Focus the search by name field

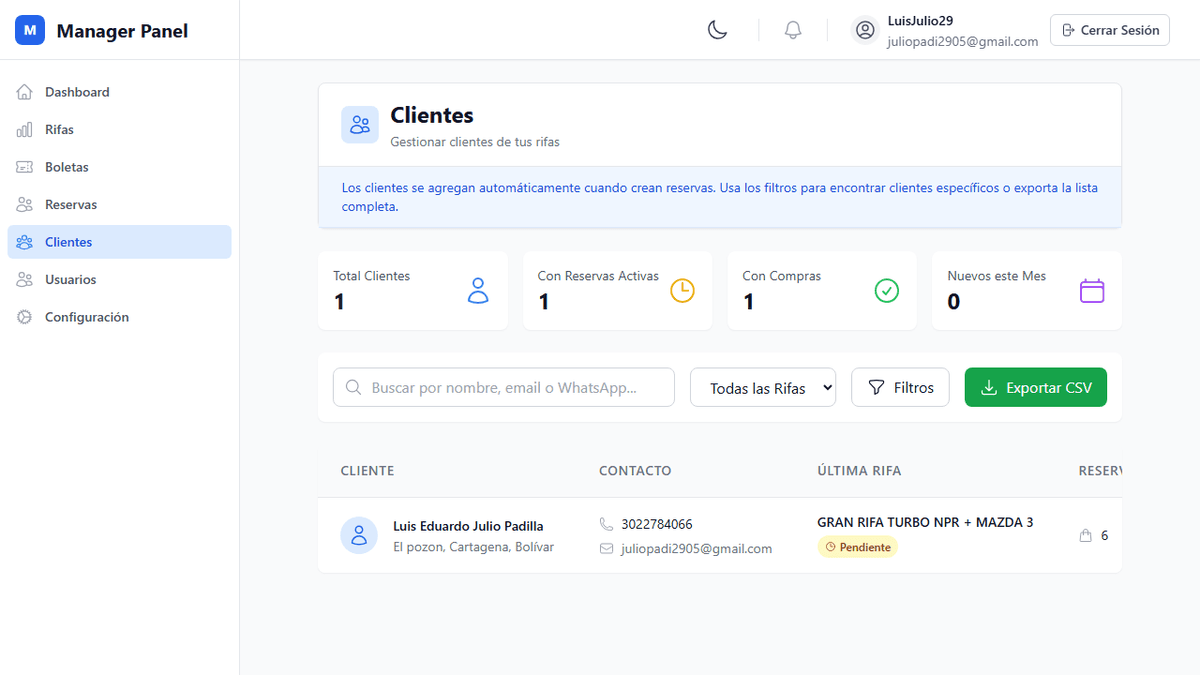(x=515, y=388)
